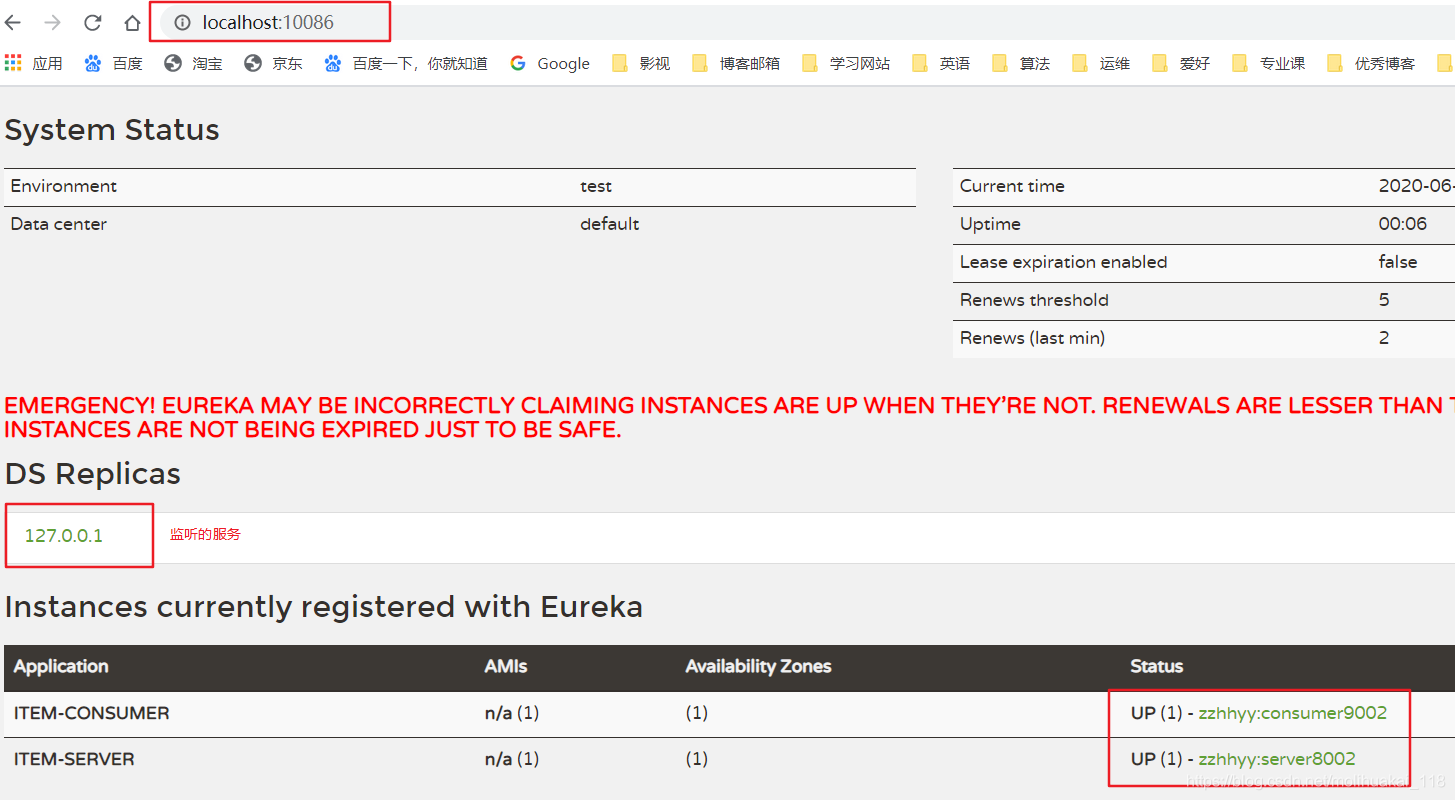Image resolution: width=1455 pixels, height=800 pixels.
Task: Open the 算法 bookmark folder
Action: pyautogui.click(x=1021, y=63)
